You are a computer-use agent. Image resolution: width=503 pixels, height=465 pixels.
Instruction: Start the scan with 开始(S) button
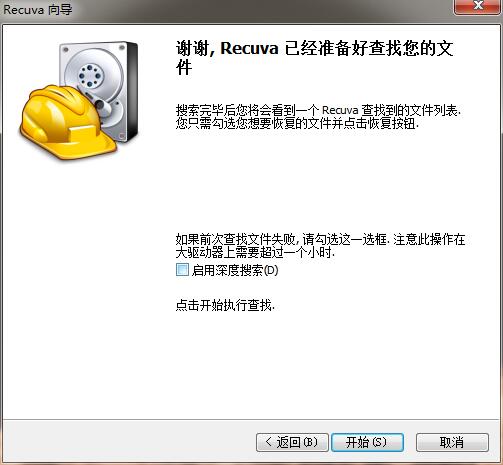(x=367, y=442)
